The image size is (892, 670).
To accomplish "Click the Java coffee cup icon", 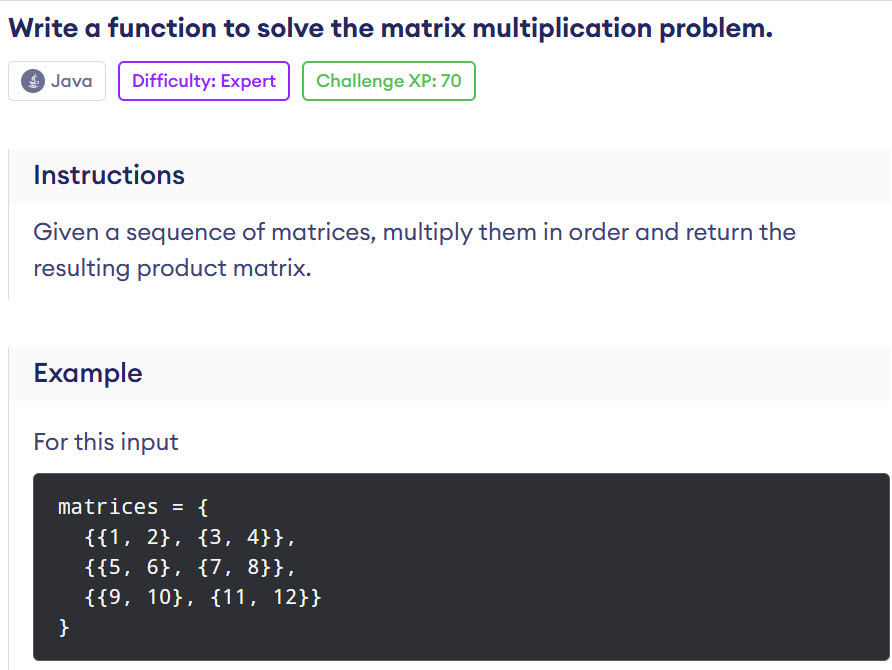I will pos(33,81).
